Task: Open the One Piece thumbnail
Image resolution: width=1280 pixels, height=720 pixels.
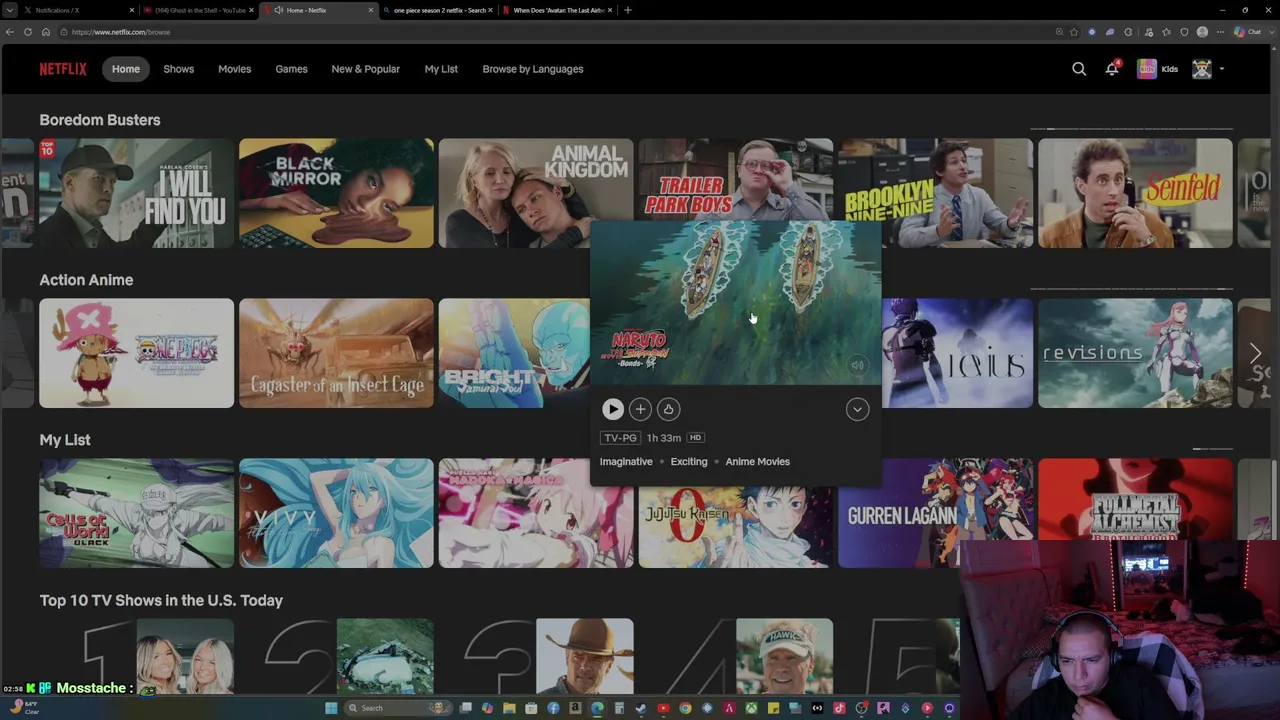Action: click(x=136, y=353)
